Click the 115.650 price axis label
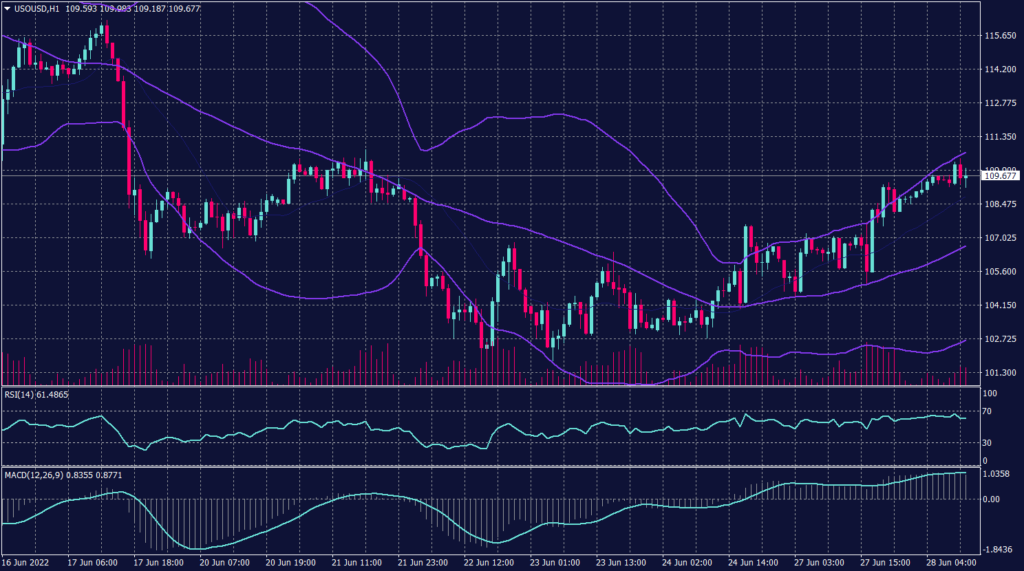1024x571 pixels. [1001, 36]
